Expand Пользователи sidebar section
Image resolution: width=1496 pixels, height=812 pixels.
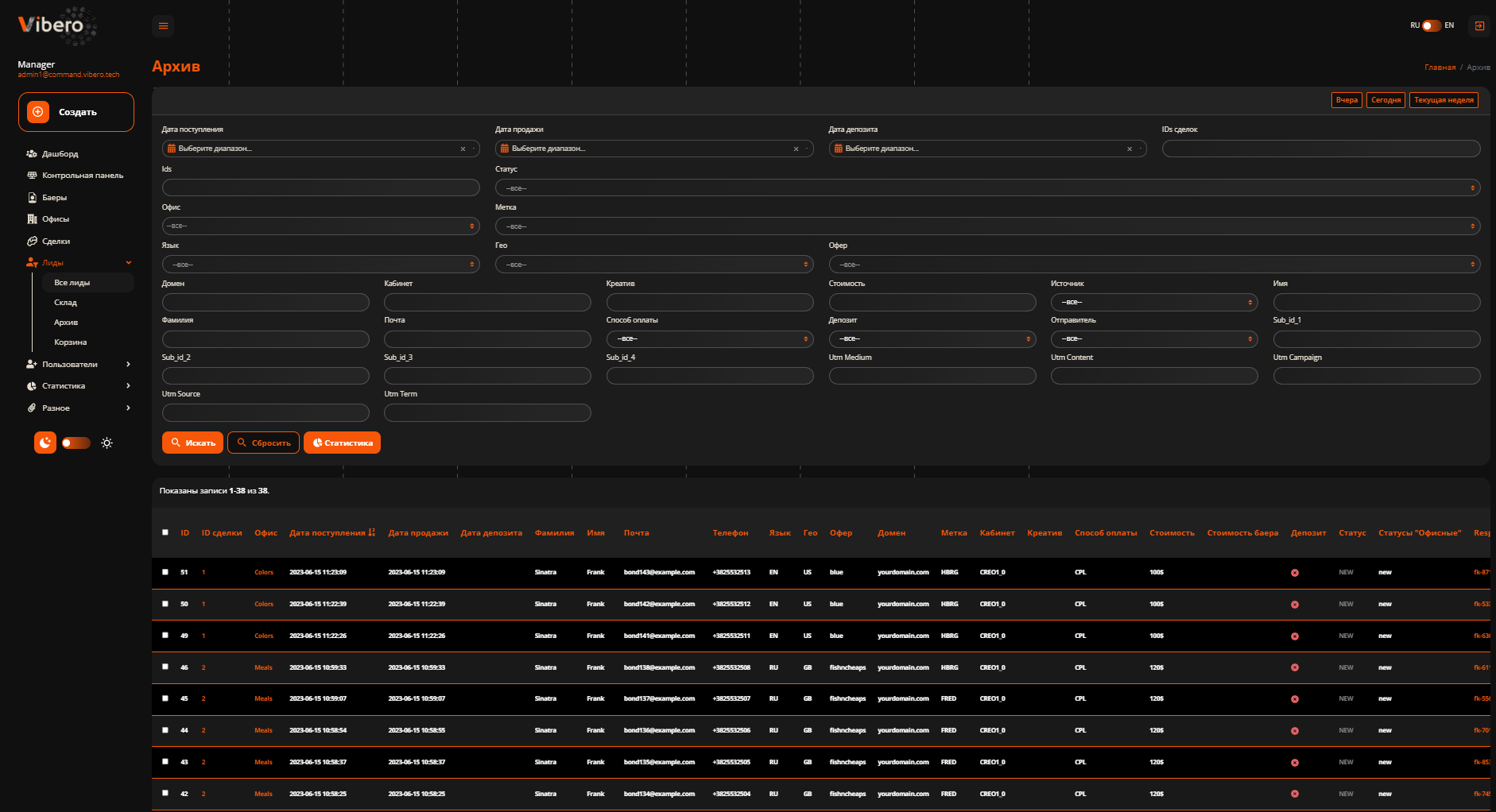[78, 364]
